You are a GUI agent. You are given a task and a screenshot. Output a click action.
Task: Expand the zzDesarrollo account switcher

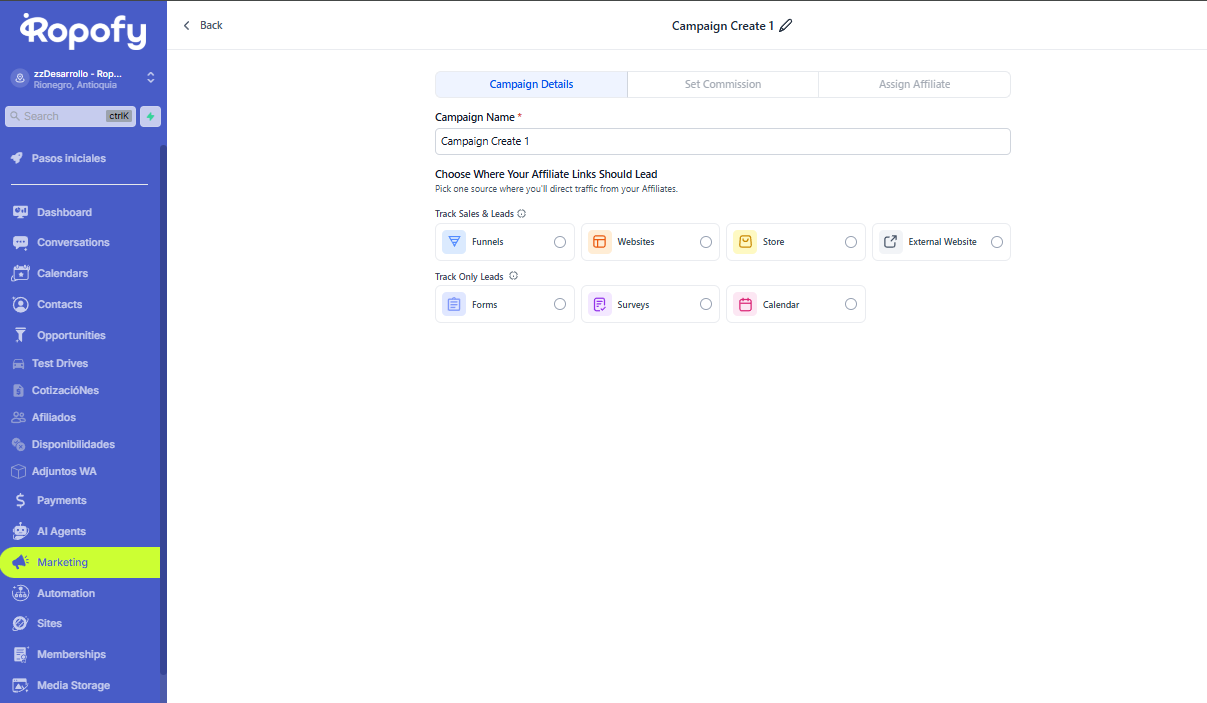(x=150, y=78)
